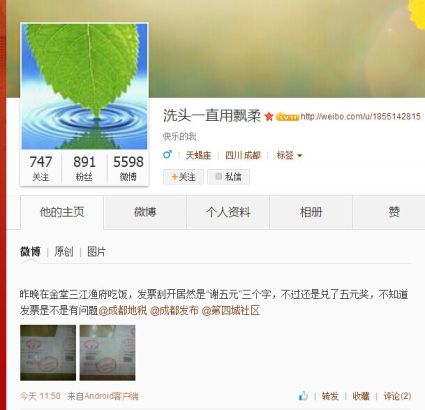Click the thumbs-up like icon

pyautogui.click(x=303, y=396)
